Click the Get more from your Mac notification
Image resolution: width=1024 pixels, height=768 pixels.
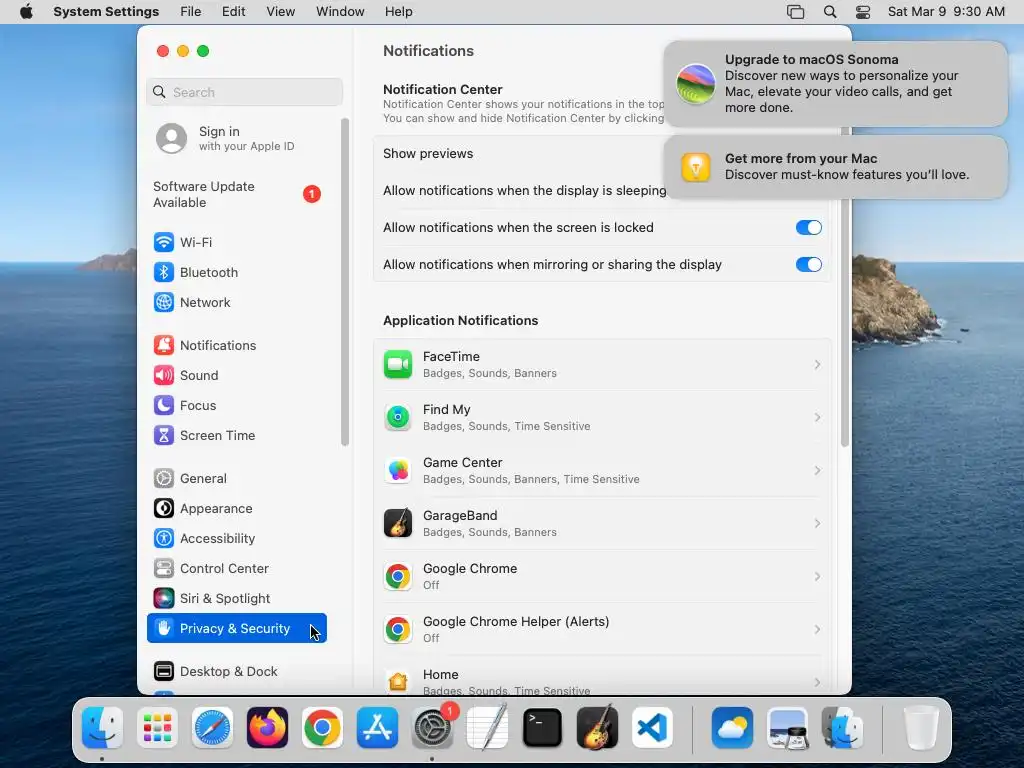(x=835, y=167)
